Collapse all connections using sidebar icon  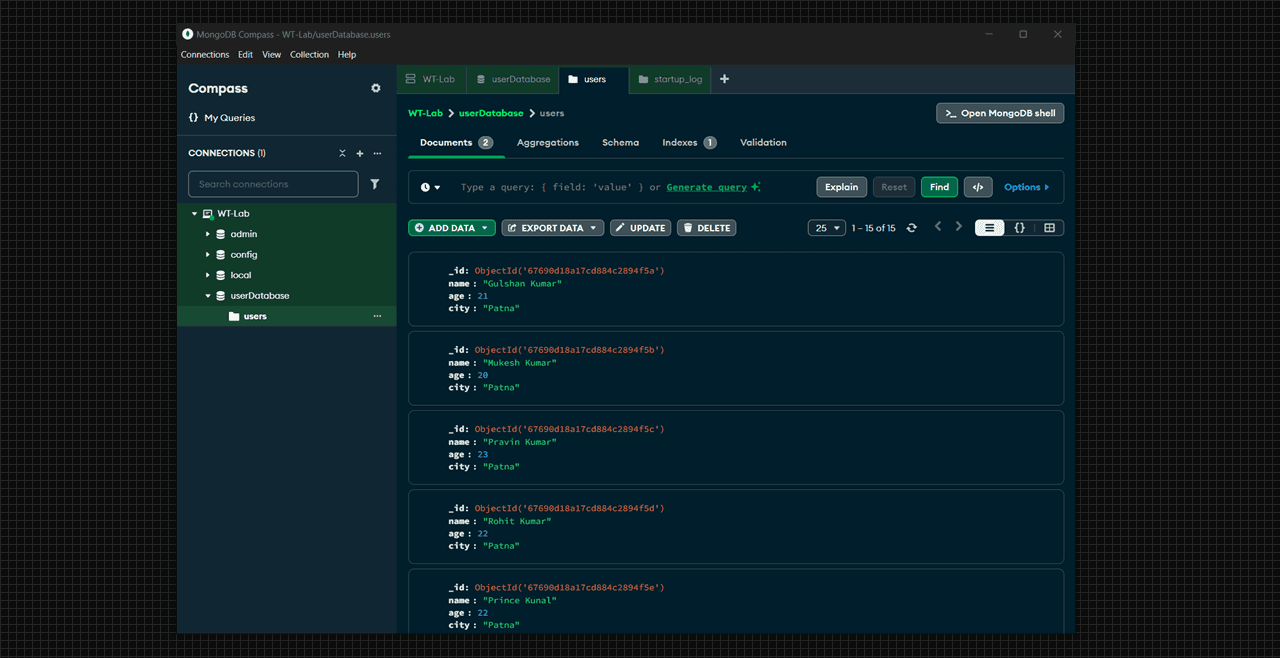341,153
